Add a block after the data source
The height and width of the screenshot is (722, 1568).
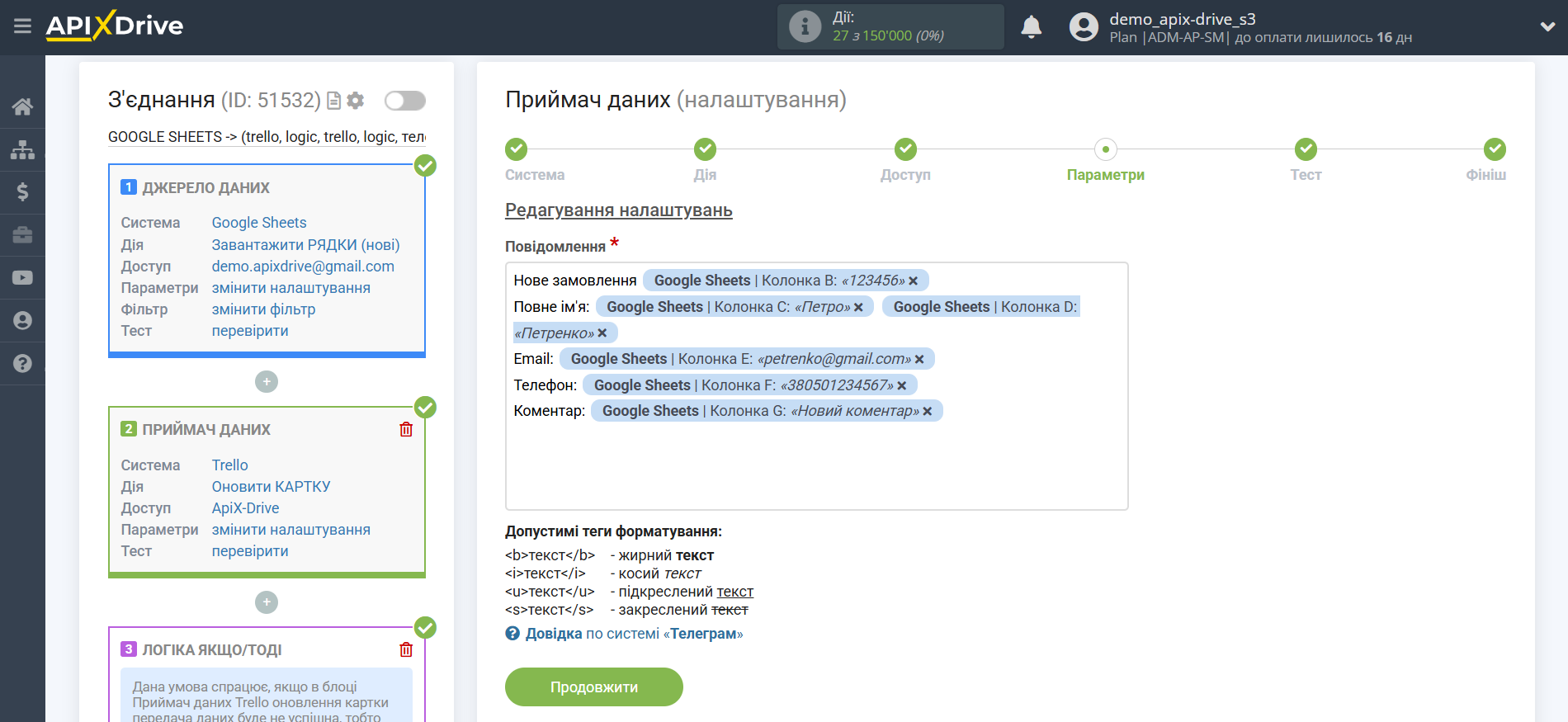tap(267, 382)
